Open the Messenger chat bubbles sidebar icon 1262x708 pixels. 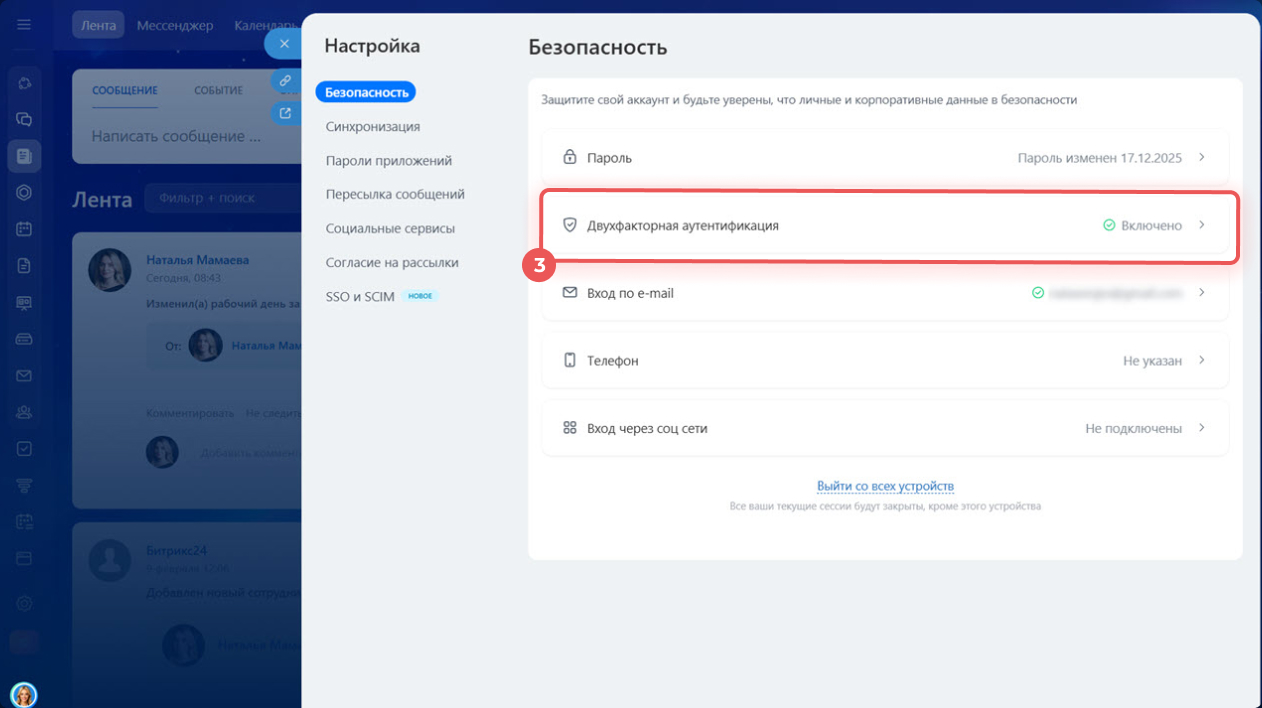(24, 119)
